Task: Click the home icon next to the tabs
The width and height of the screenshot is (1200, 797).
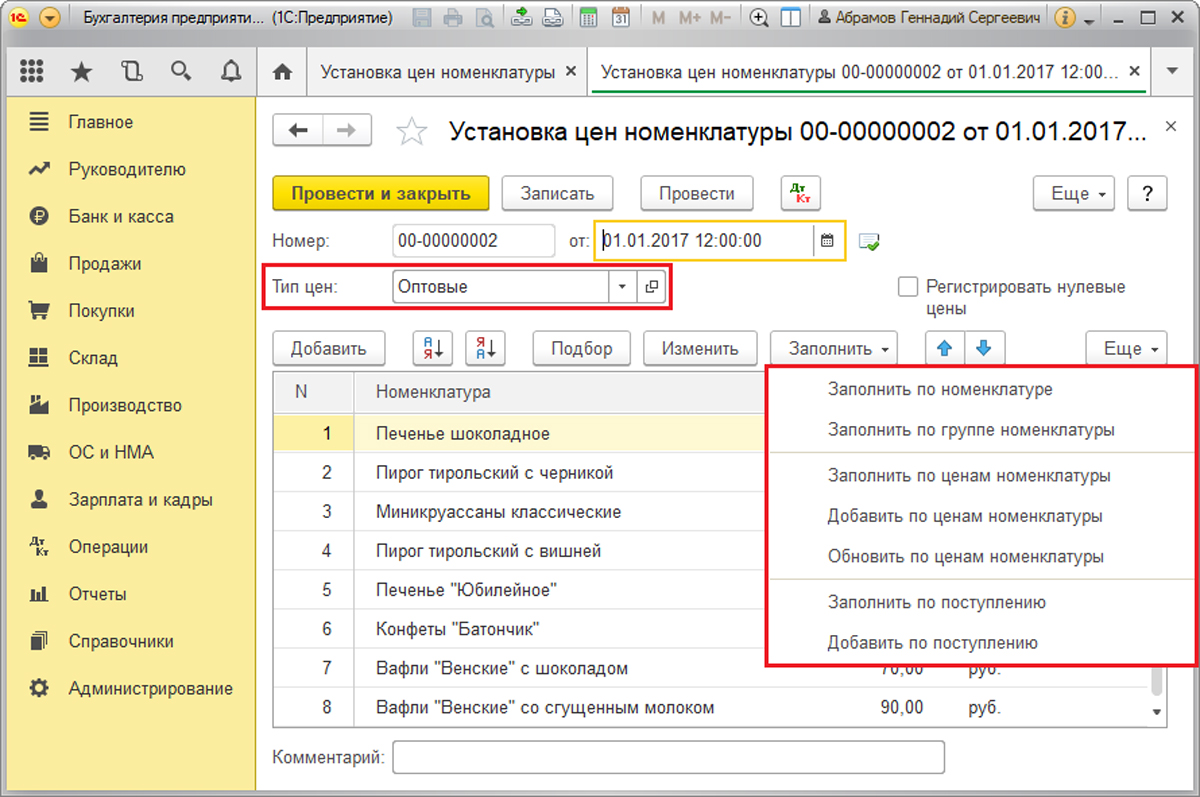Action: tap(282, 71)
